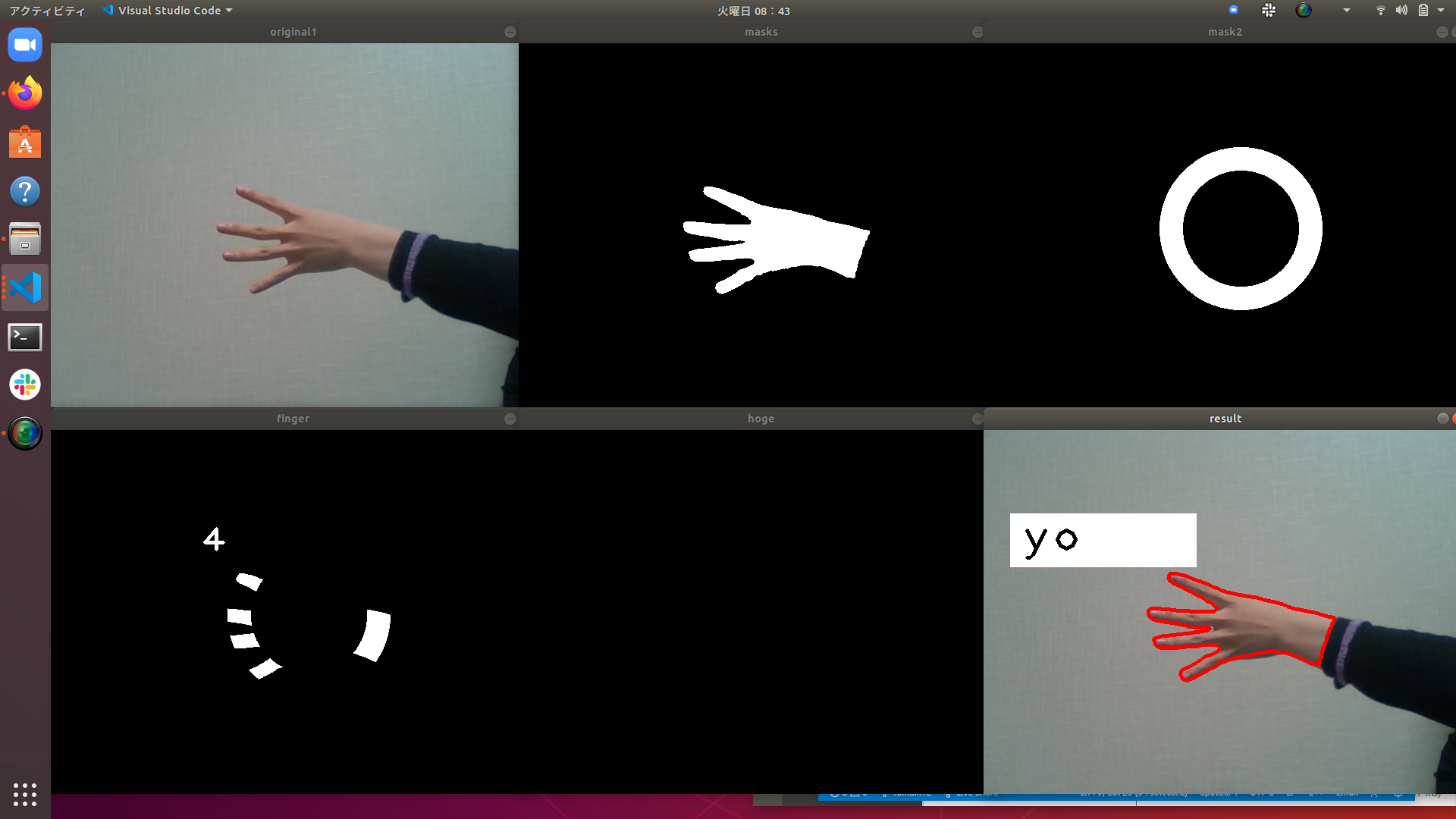Screen dimensions: 1456x819
Task: Expand tray arrow right of lens icon
Action: click(1347, 11)
